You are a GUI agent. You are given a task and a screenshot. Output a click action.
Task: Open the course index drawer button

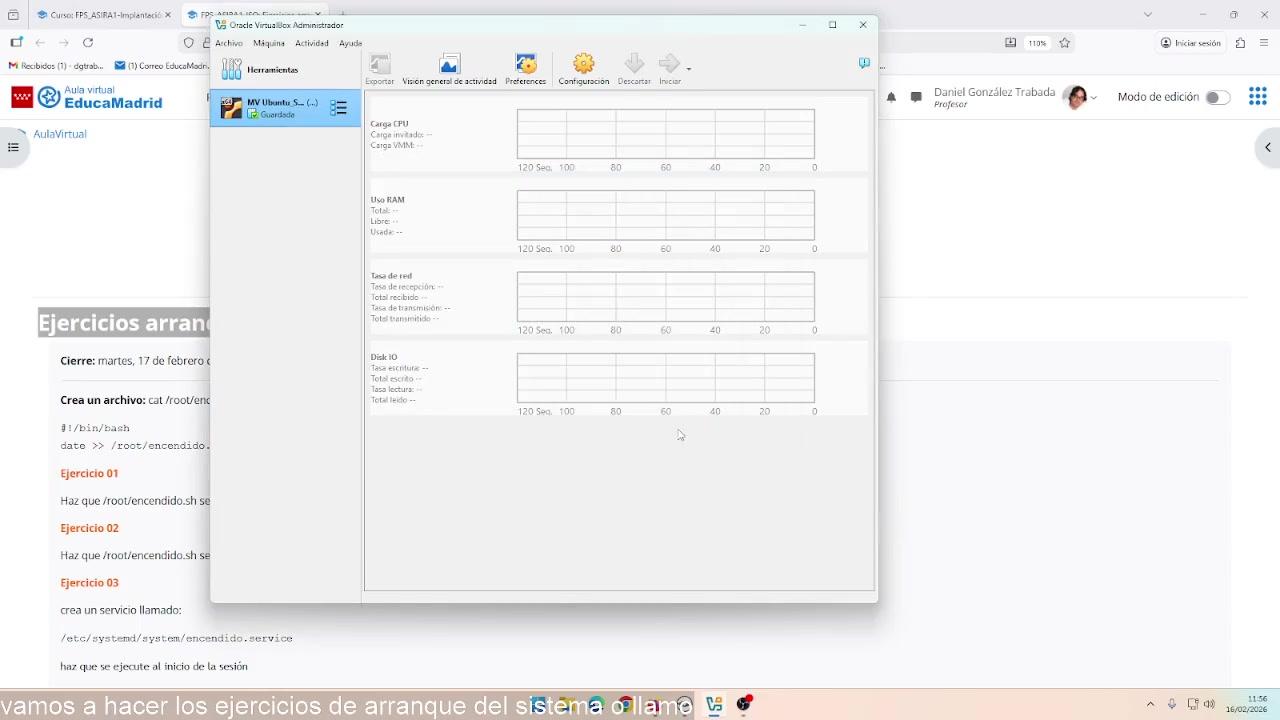pos(13,148)
